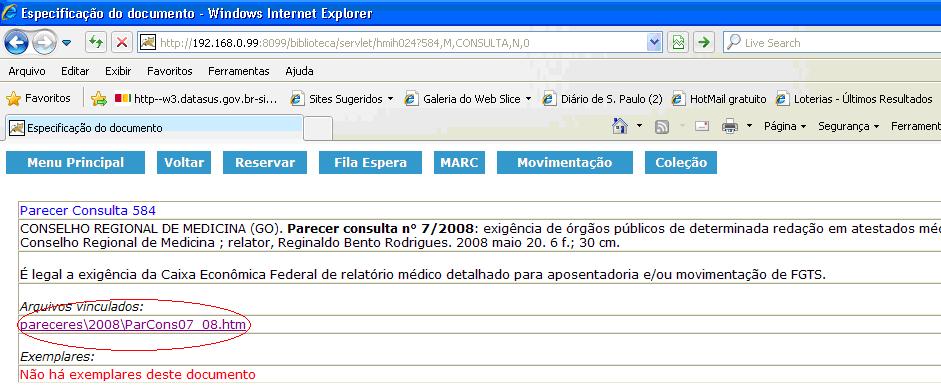This screenshot has width=941, height=389.
Task: Click the Reservar button
Action: [x=265, y=163]
